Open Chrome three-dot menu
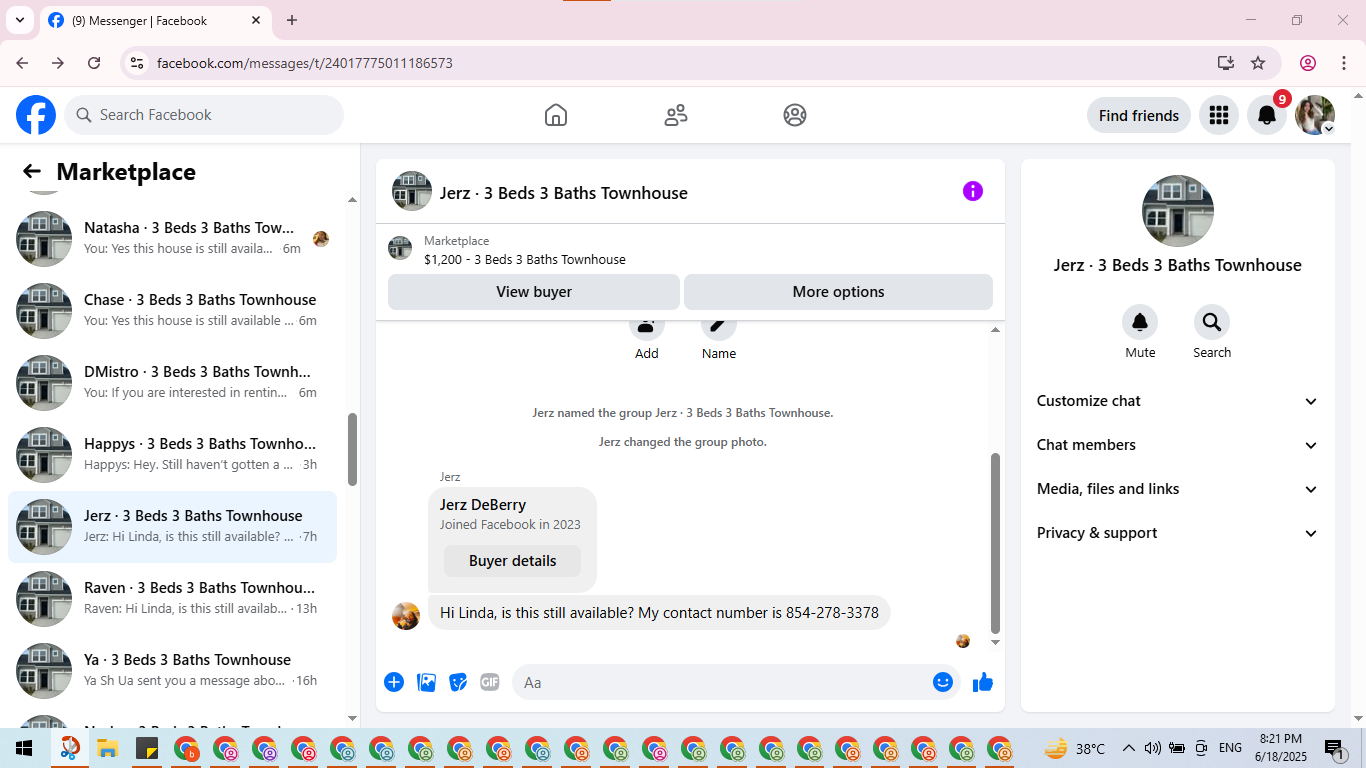Viewport: 1366px width, 768px height. (1343, 63)
